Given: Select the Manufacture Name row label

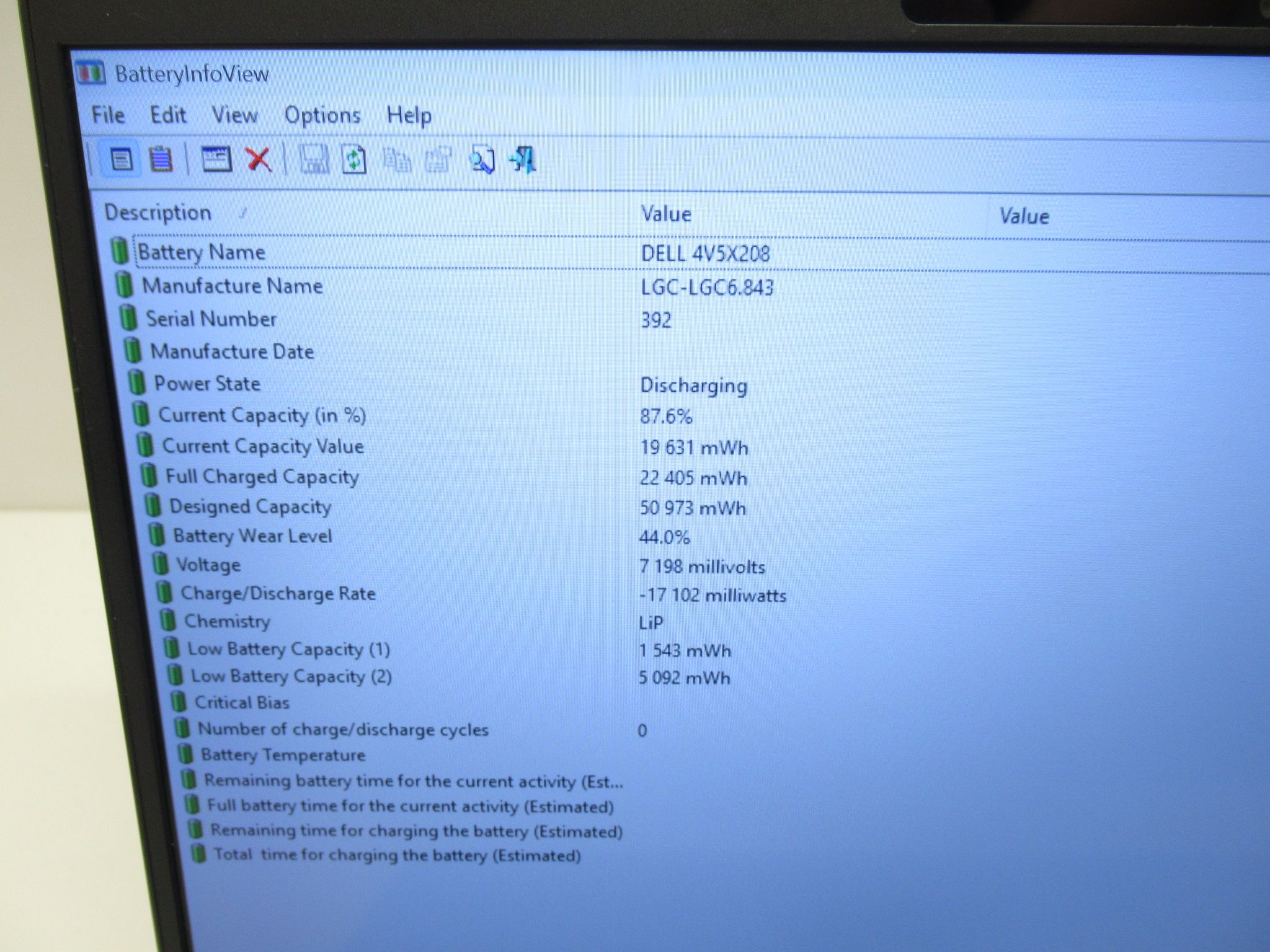Looking at the screenshot, I should (233, 286).
